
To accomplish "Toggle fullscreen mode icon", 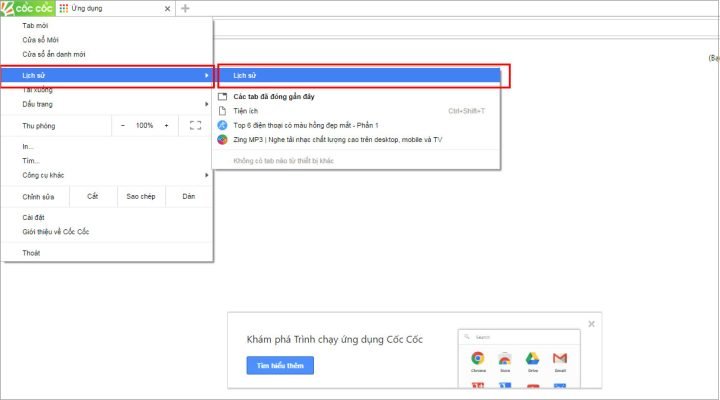I will pos(196,125).
